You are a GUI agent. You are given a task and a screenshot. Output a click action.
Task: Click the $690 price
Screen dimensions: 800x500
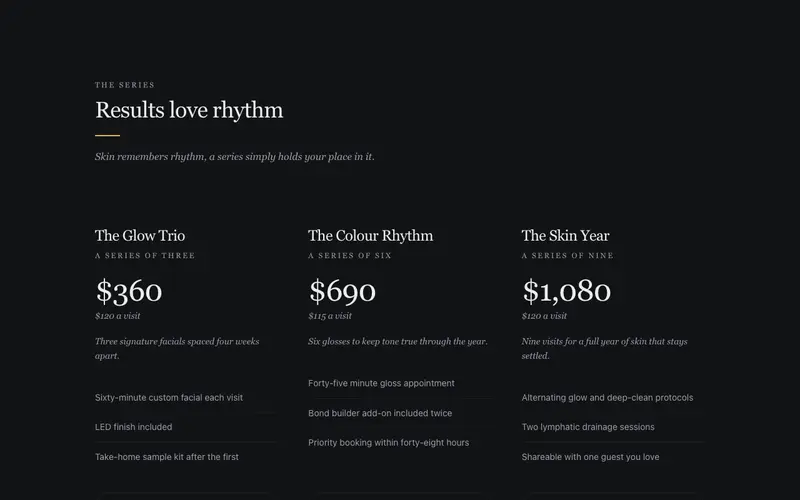(342, 291)
